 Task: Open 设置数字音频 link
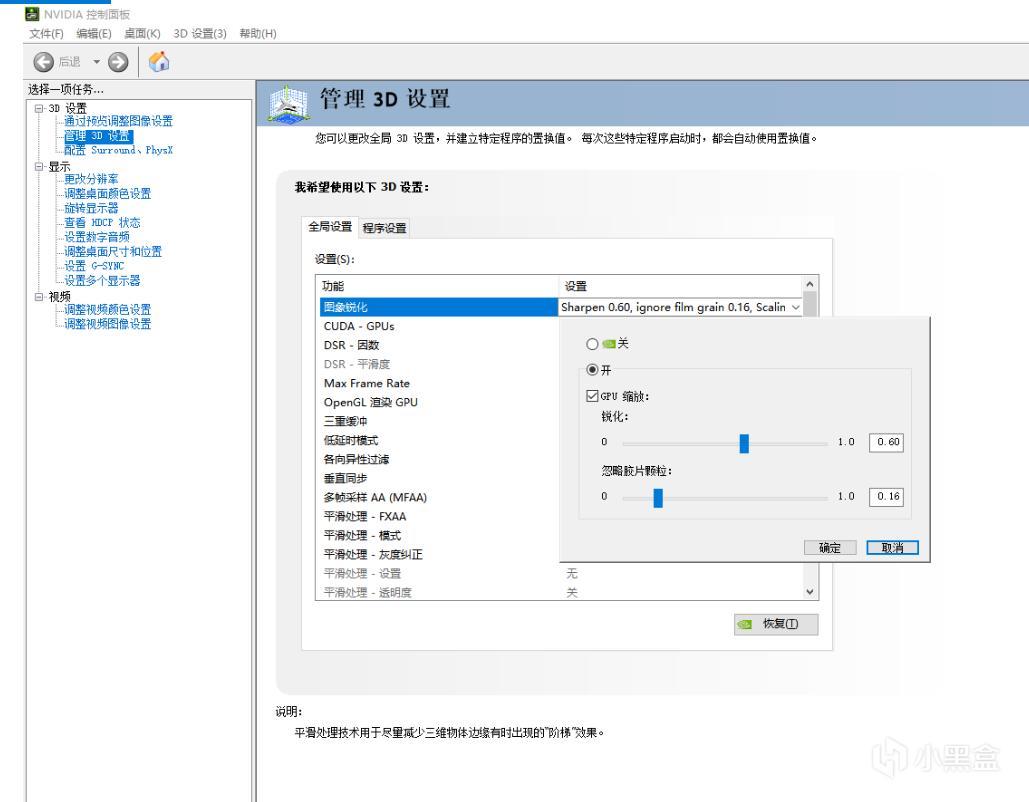(97, 237)
